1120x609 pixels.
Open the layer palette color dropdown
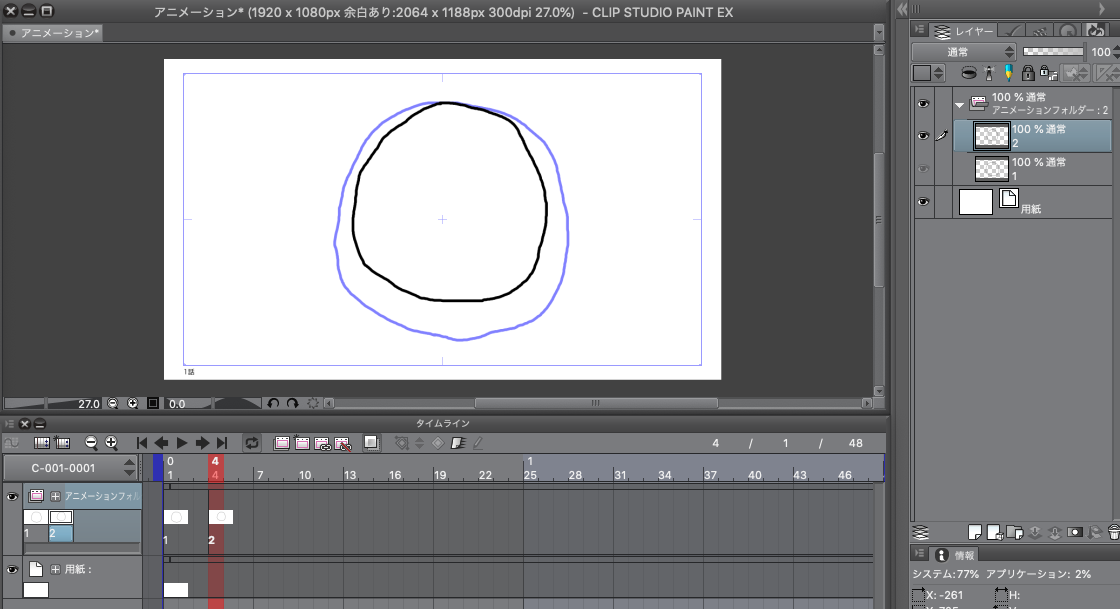click(x=929, y=73)
